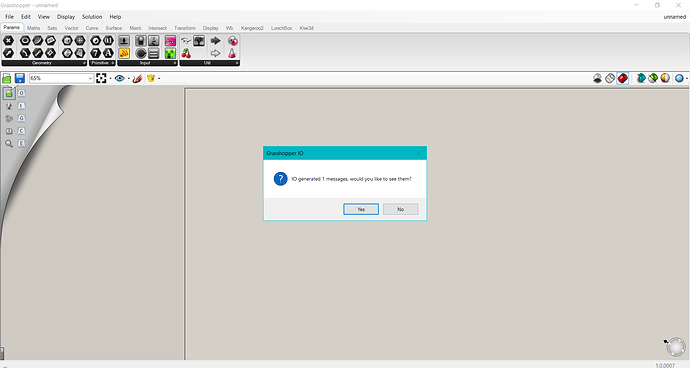Screen dimensions: 690x368
Task: Toggle the eye preview visibility icon
Action: pyautogui.click(x=119, y=78)
